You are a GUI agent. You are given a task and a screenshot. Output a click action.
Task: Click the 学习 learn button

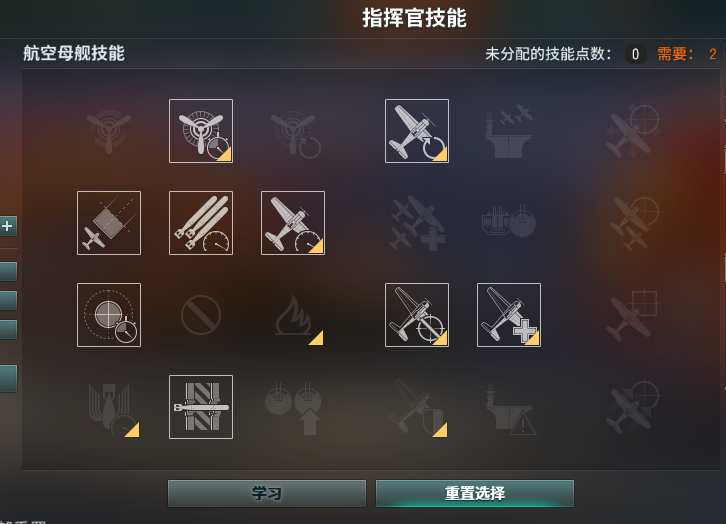(267, 493)
